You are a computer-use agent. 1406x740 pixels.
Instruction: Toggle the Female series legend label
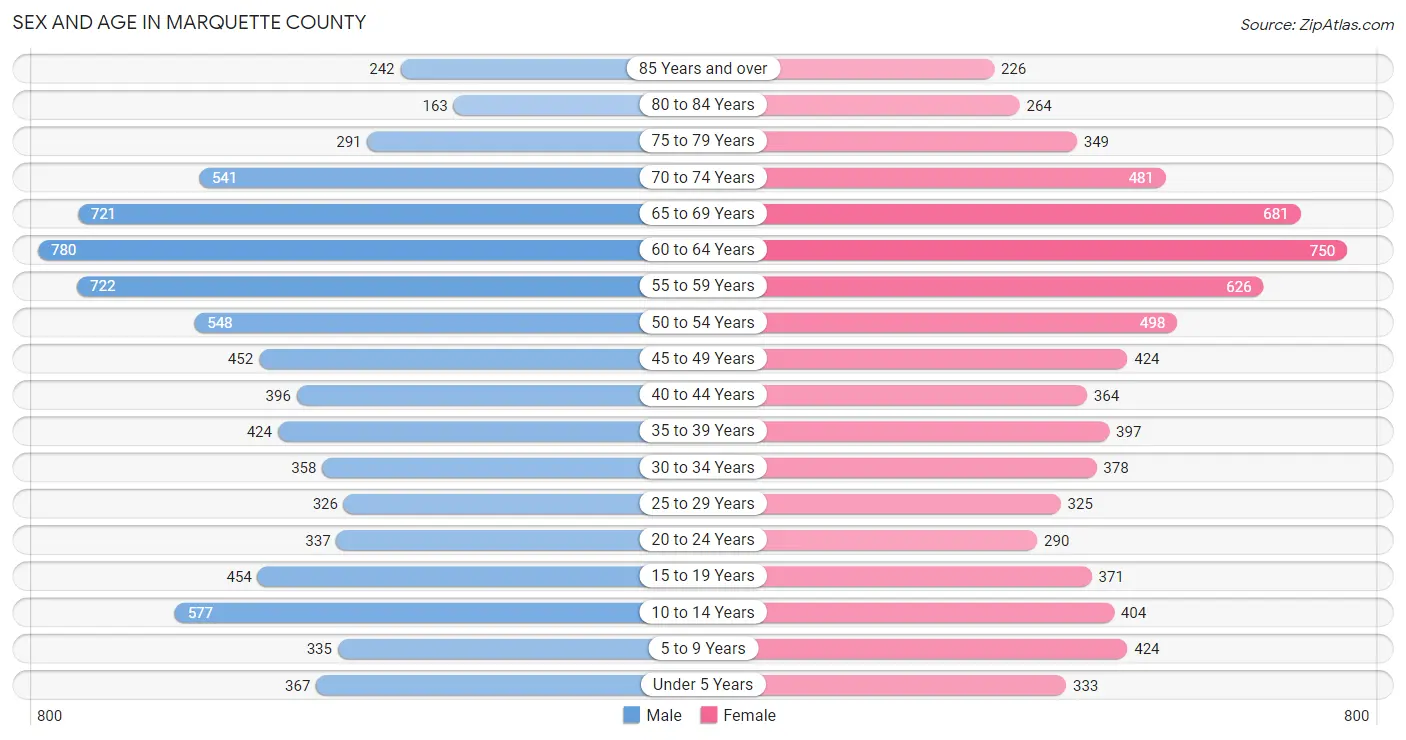click(750, 715)
